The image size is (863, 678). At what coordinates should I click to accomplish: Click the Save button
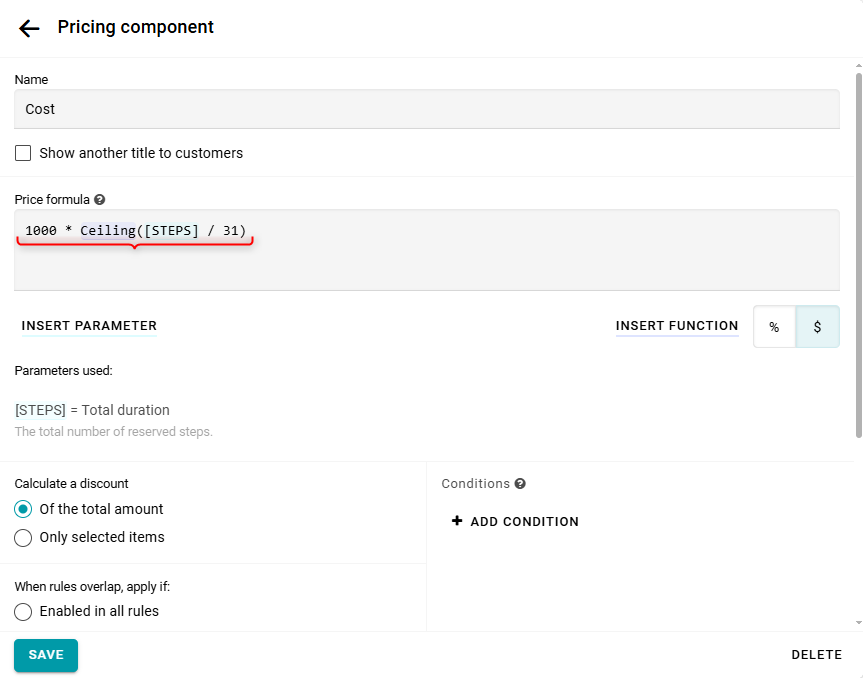46,655
